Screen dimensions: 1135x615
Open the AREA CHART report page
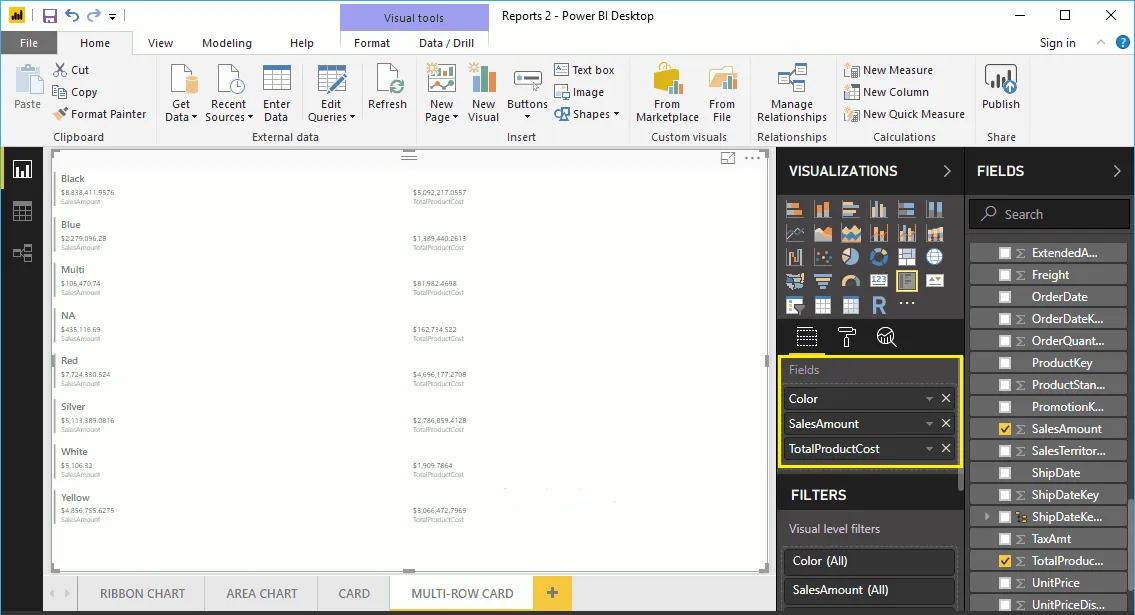click(x=260, y=592)
